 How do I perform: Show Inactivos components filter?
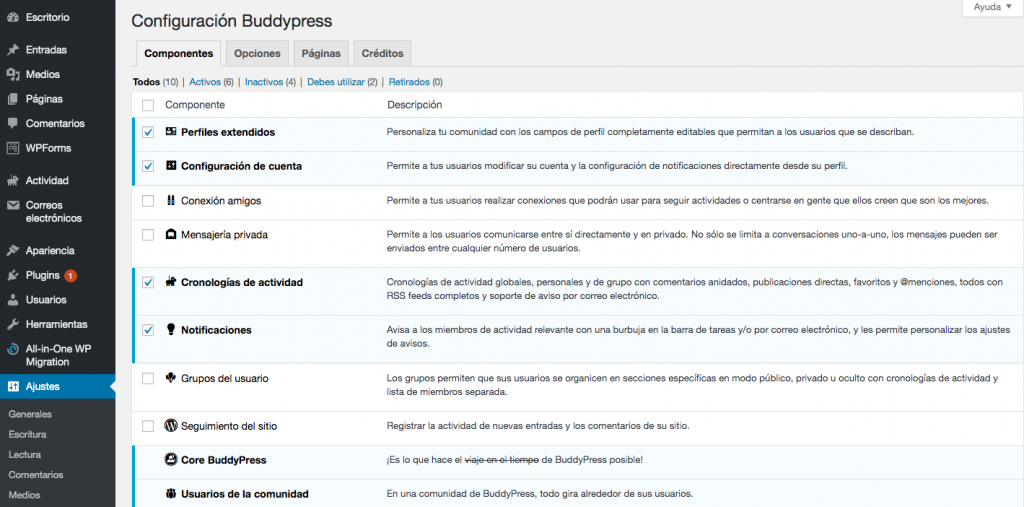264,82
